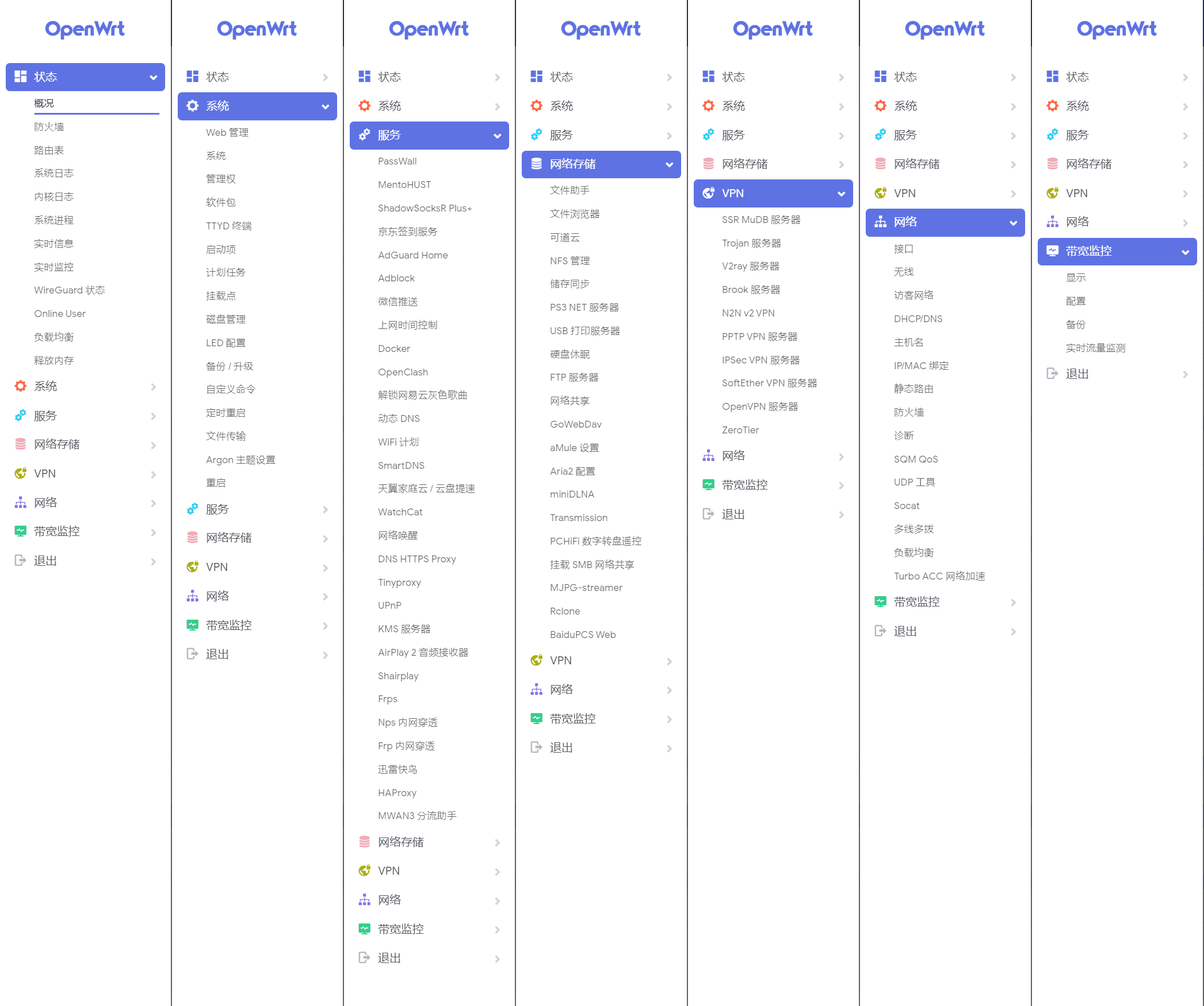Screen dimensions: 1204x1006
Task: Click the globe icon in the highlighted VPN header
Action: click(x=709, y=193)
